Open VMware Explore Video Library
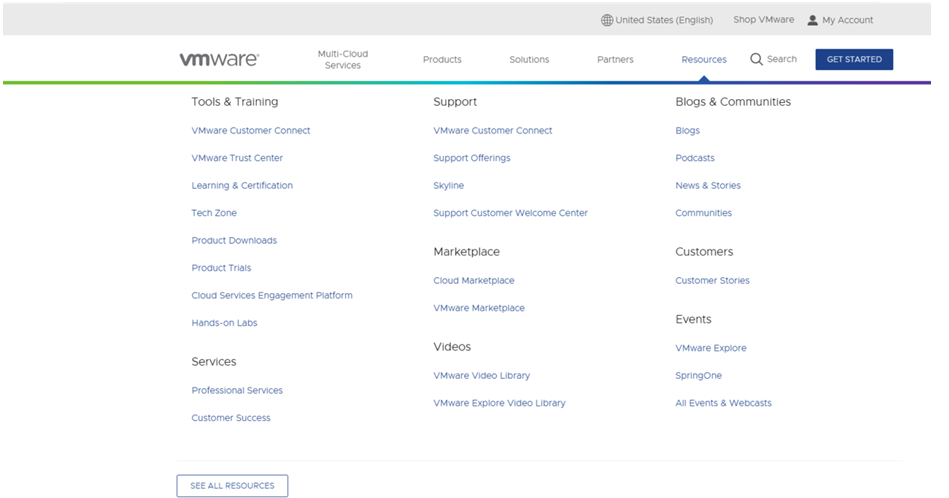 pos(499,403)
